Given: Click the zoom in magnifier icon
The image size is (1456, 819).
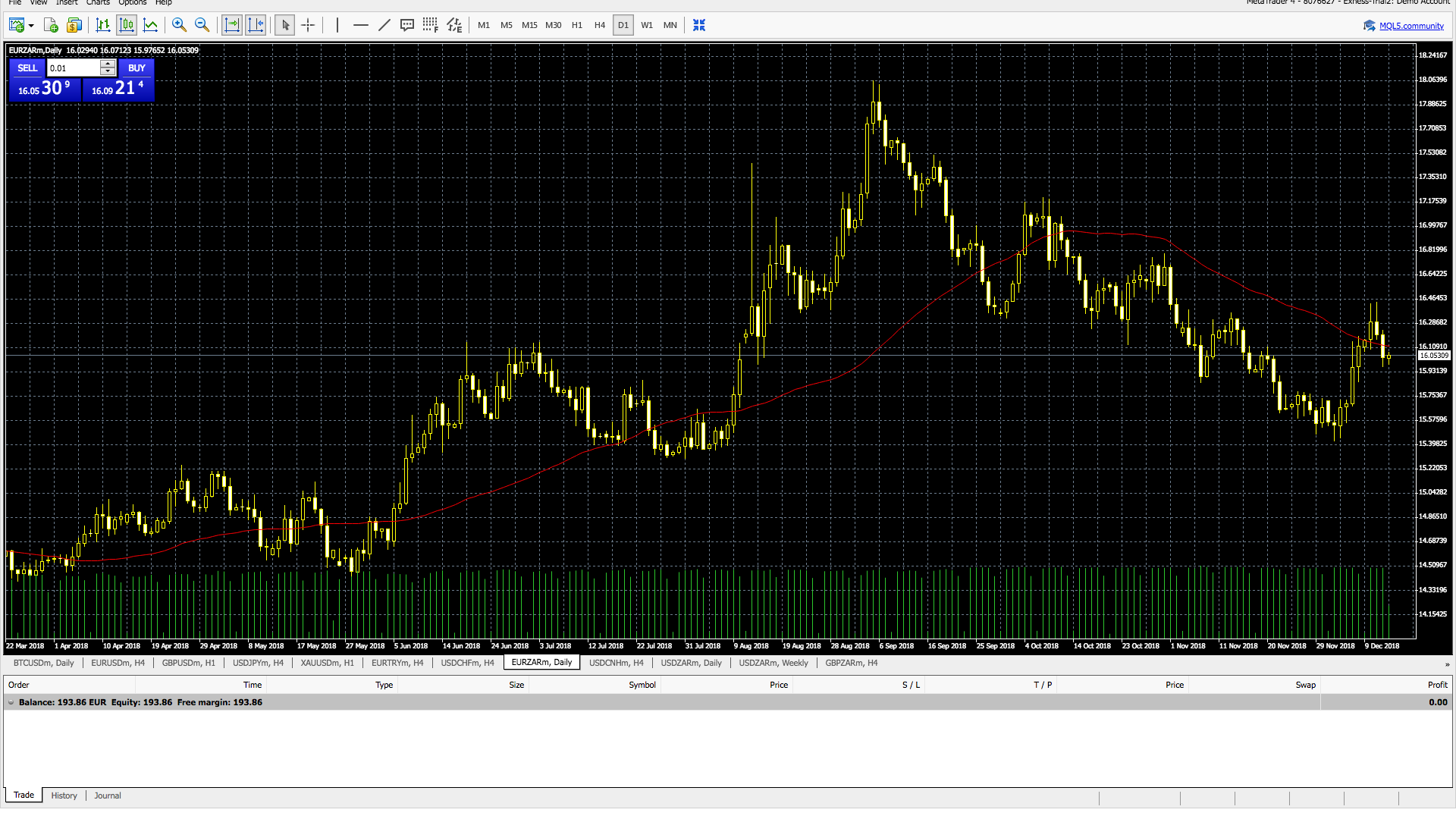Looking at the screenshot, I should click(179, 25).
